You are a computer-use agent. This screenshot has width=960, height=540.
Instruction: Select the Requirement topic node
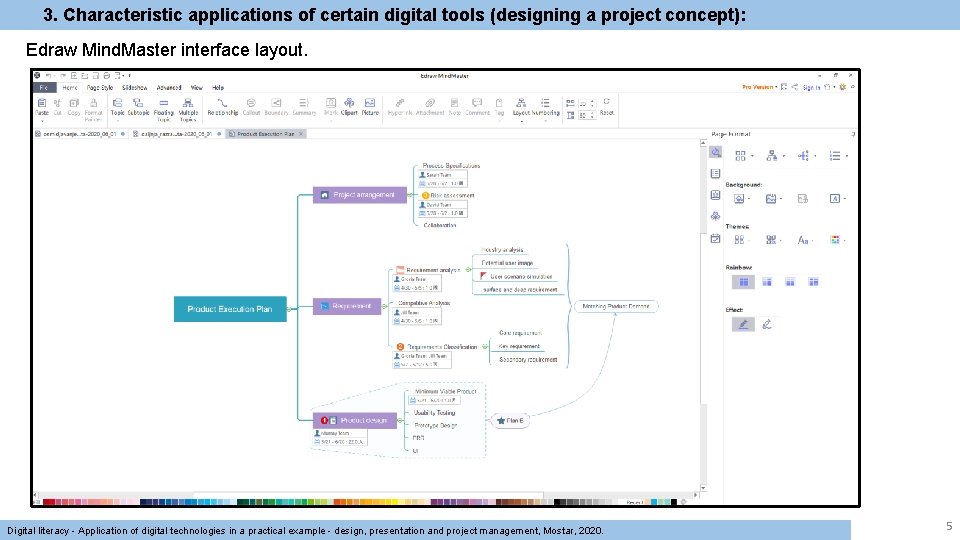coord(347,306)
